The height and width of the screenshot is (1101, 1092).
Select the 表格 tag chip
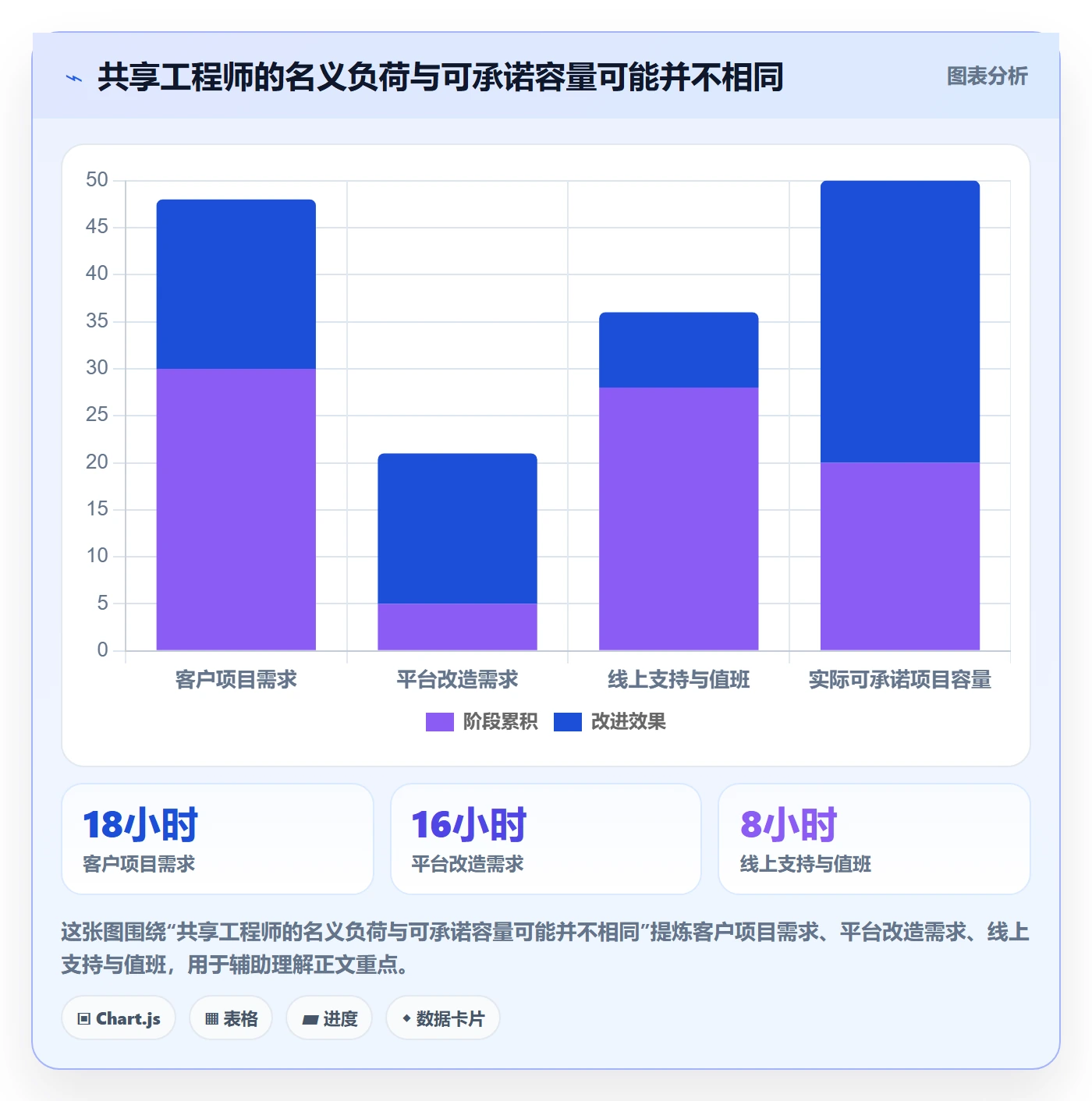click(231, 1018)
